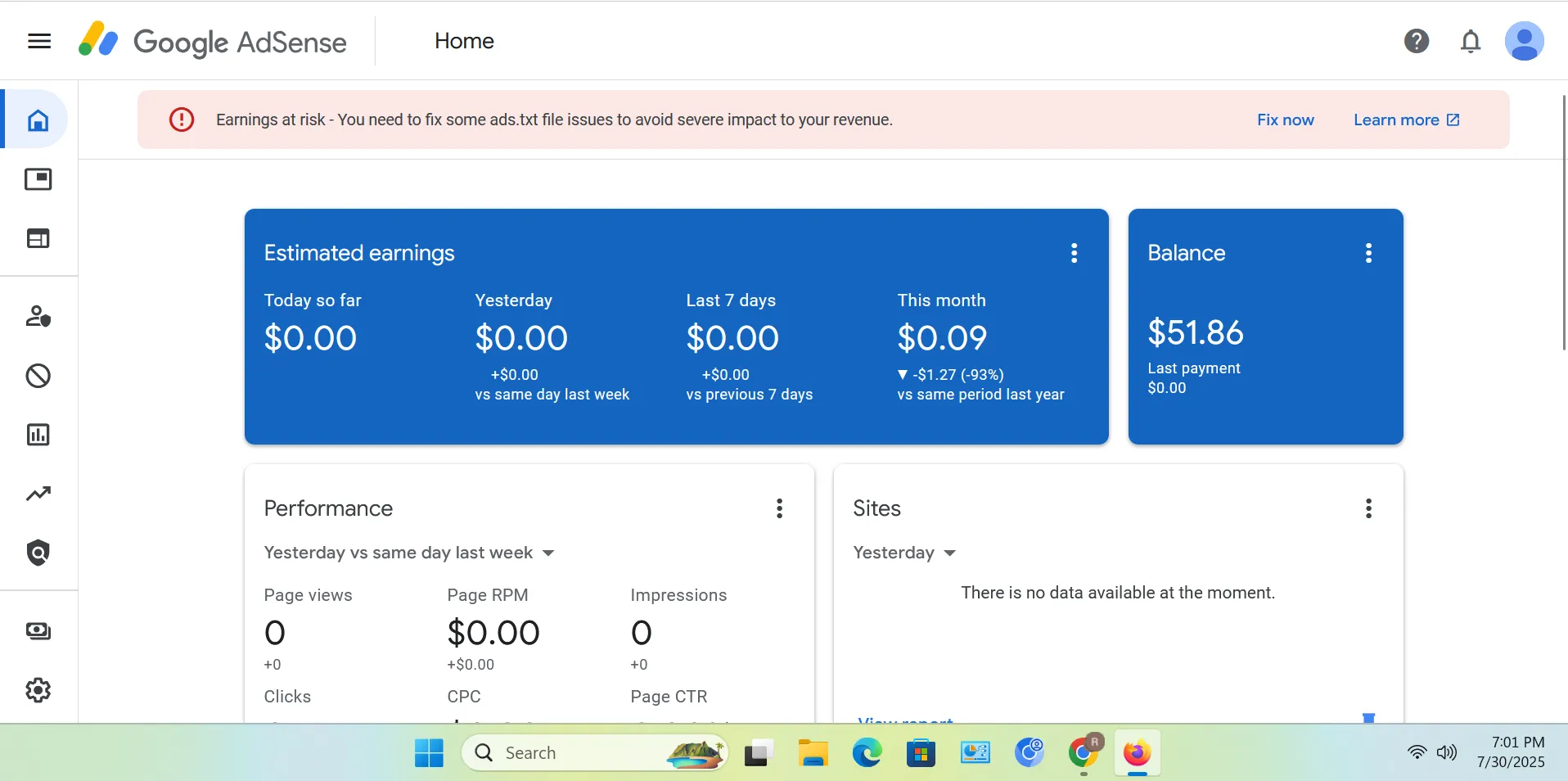Open the hamburger main menu

[39, 41]
